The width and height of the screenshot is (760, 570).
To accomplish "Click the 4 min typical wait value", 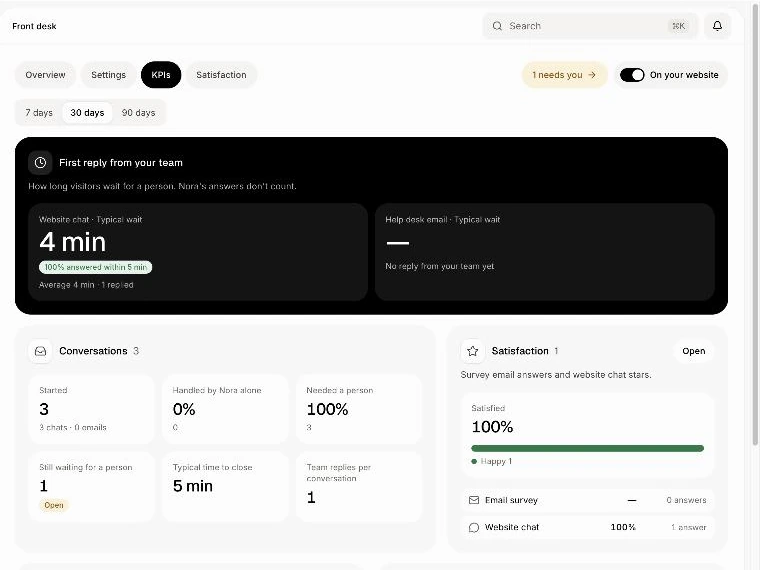I will tap(73, 242).
